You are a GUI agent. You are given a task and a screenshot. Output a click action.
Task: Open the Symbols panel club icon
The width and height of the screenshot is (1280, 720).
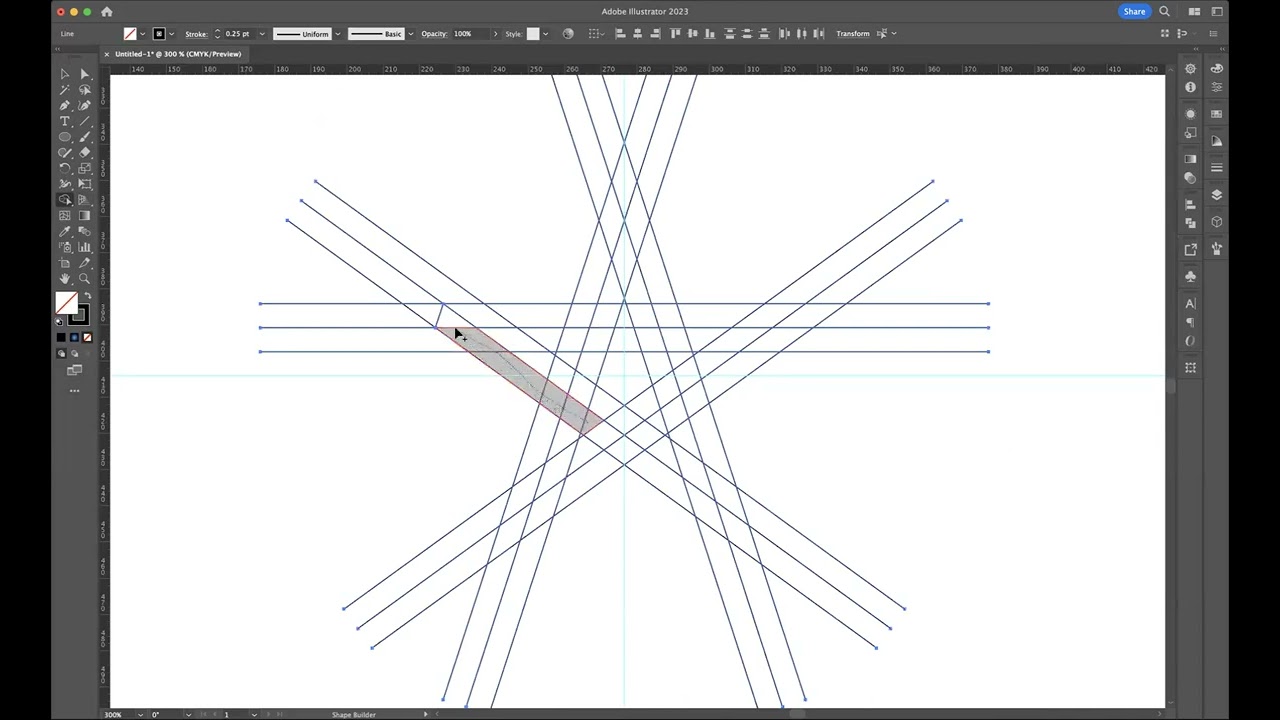(1190, 276)
